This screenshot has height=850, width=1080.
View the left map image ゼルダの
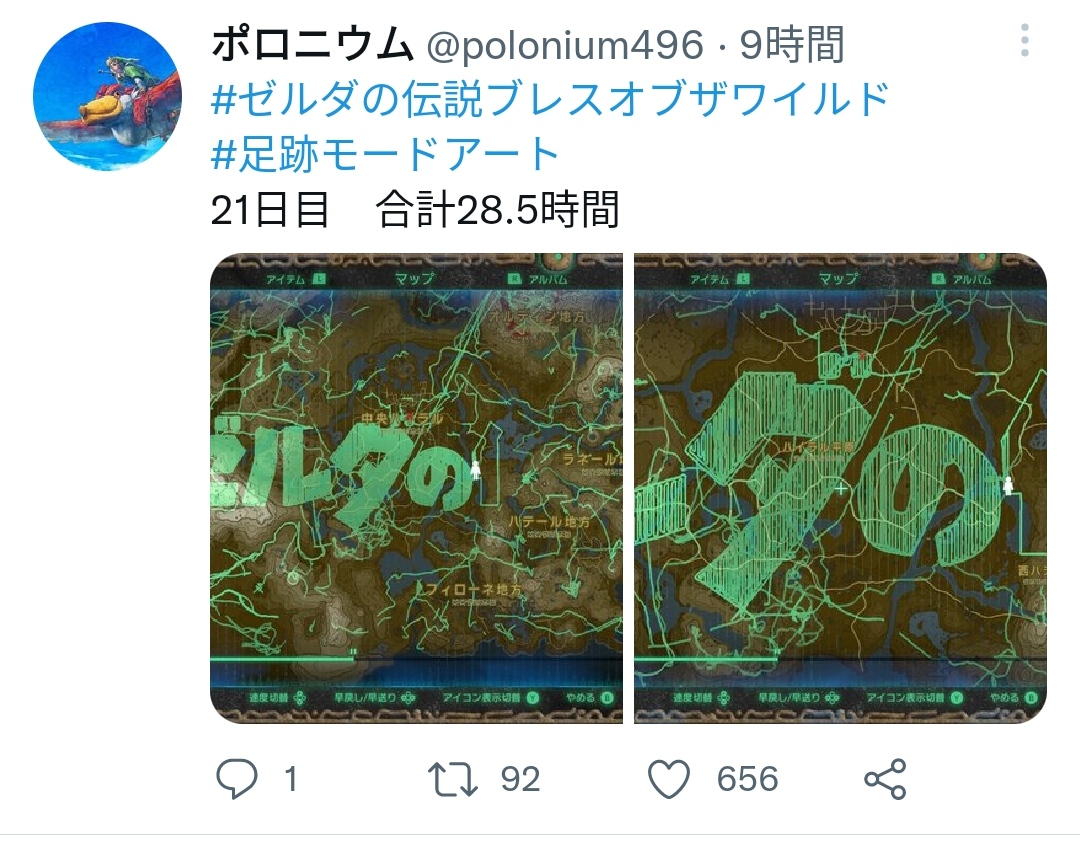(416, 488)
